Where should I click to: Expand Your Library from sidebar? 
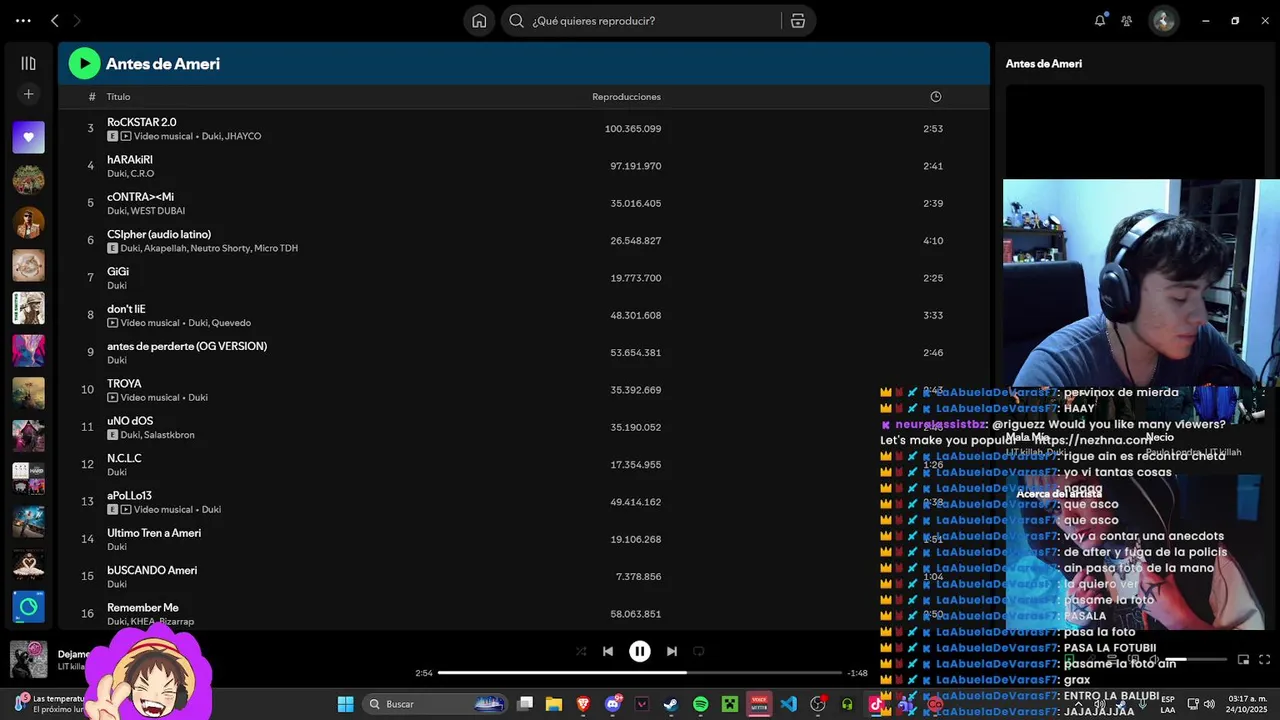coord(28,63)
